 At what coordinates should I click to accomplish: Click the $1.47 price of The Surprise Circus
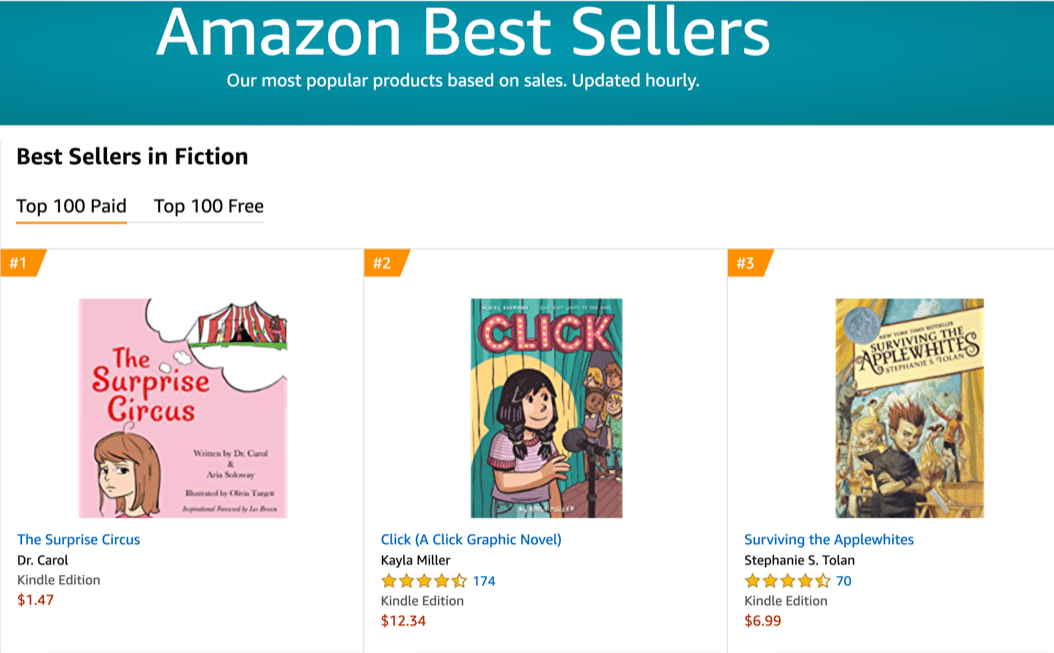pyautogui.click(x=35, y=600)
